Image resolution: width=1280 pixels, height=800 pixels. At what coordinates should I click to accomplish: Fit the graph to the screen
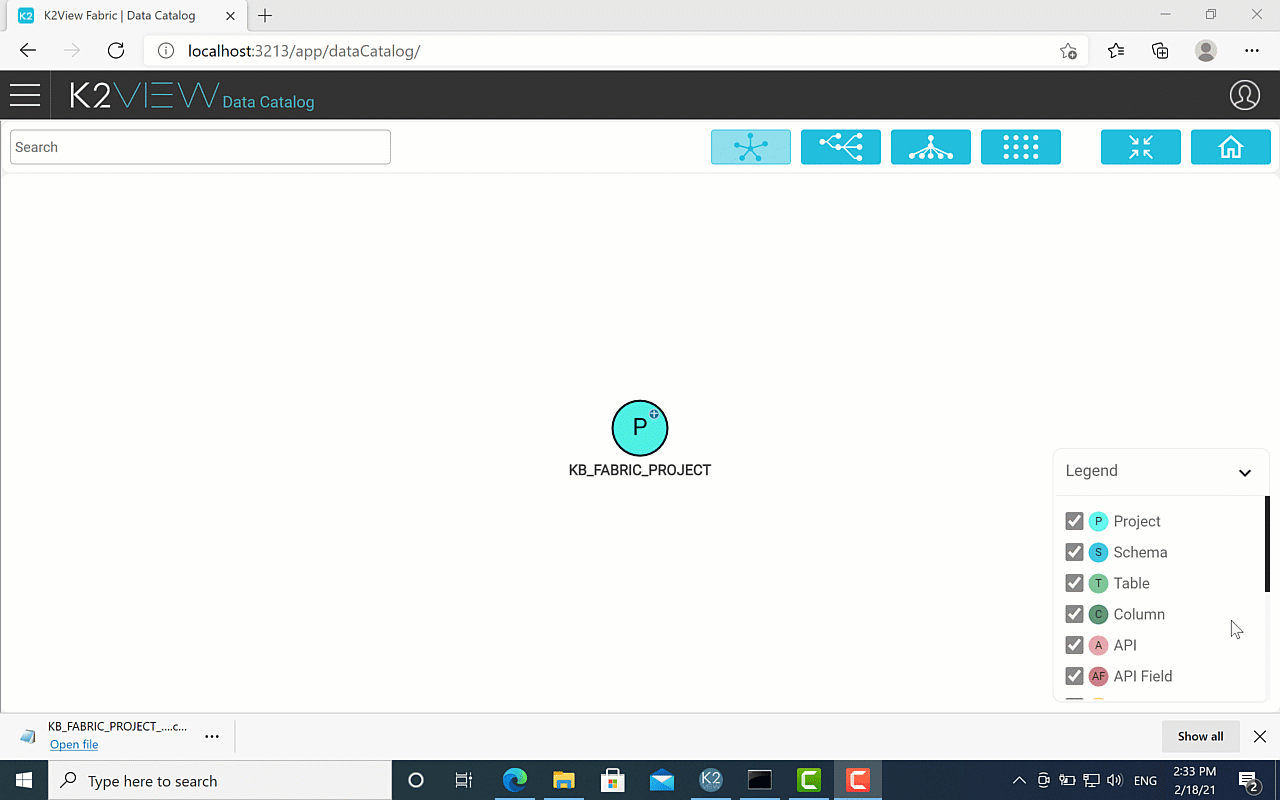[1140, 147]
